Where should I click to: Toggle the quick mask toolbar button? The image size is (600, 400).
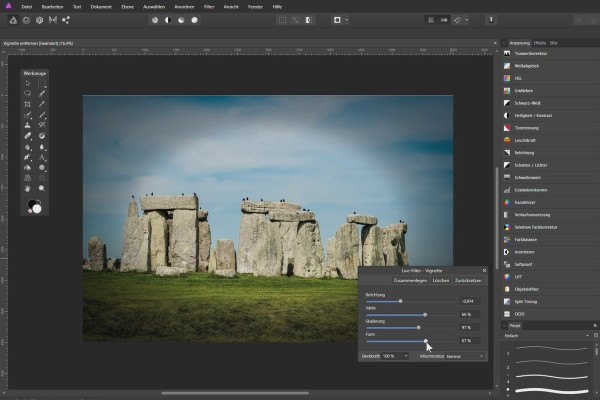point(337,20)
